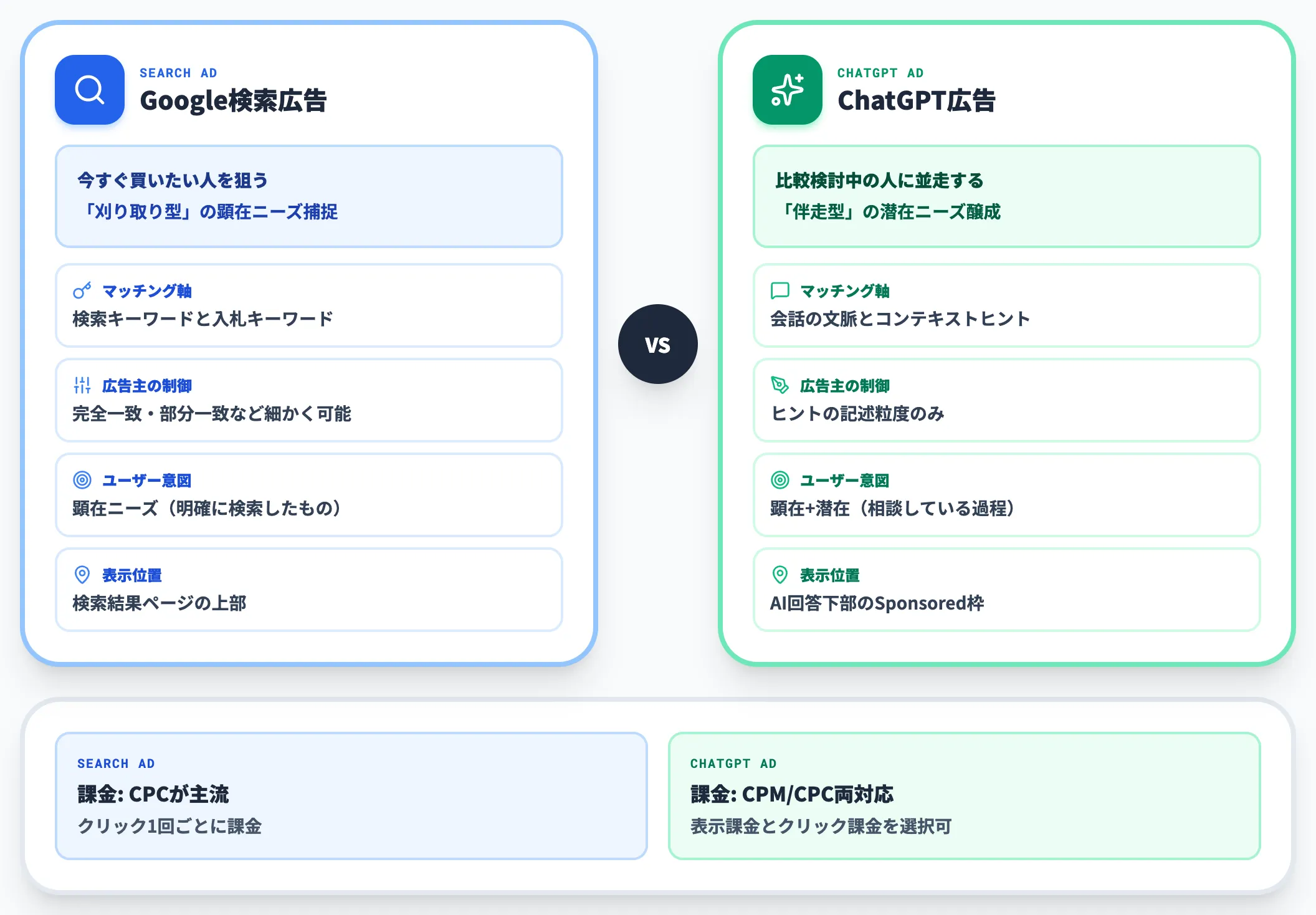Click the text 課金: CPM/CPC両対応

(x=792, y=795)
